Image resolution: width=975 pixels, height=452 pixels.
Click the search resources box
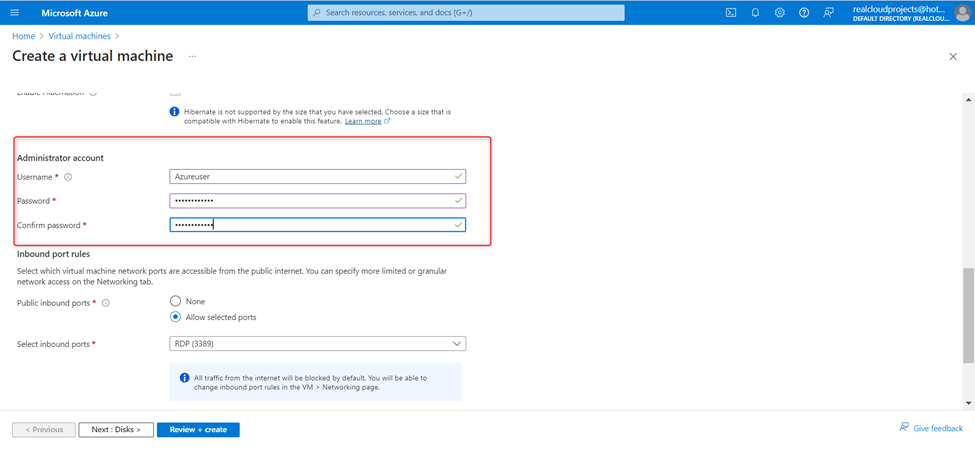coord(466,12)
